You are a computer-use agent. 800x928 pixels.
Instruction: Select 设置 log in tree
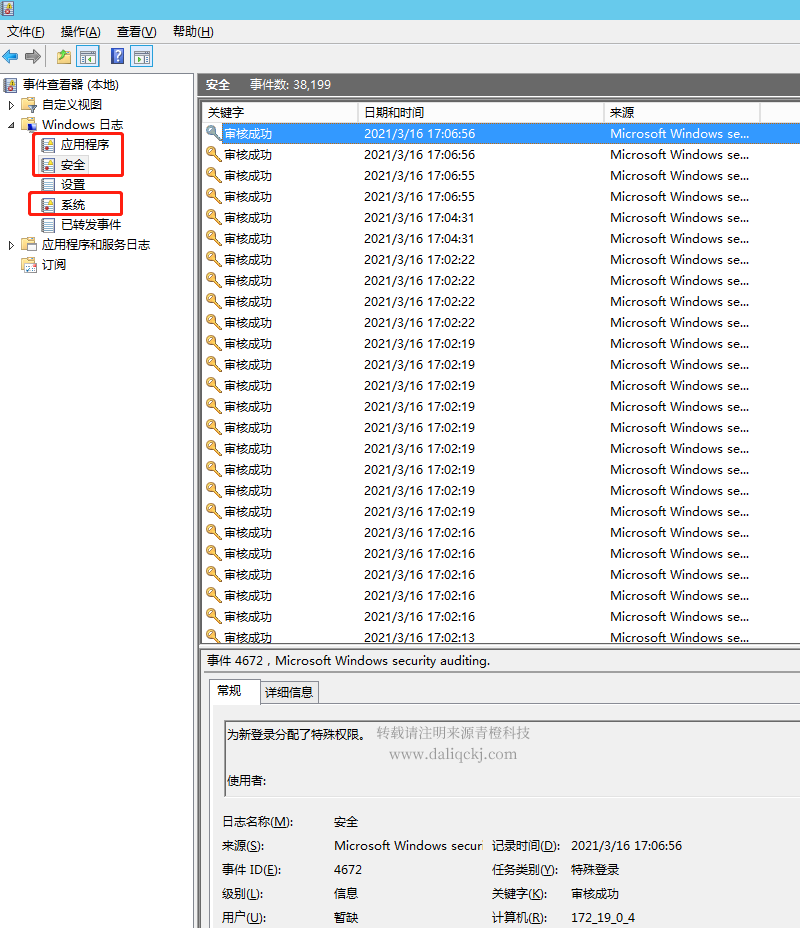[73, 185]
